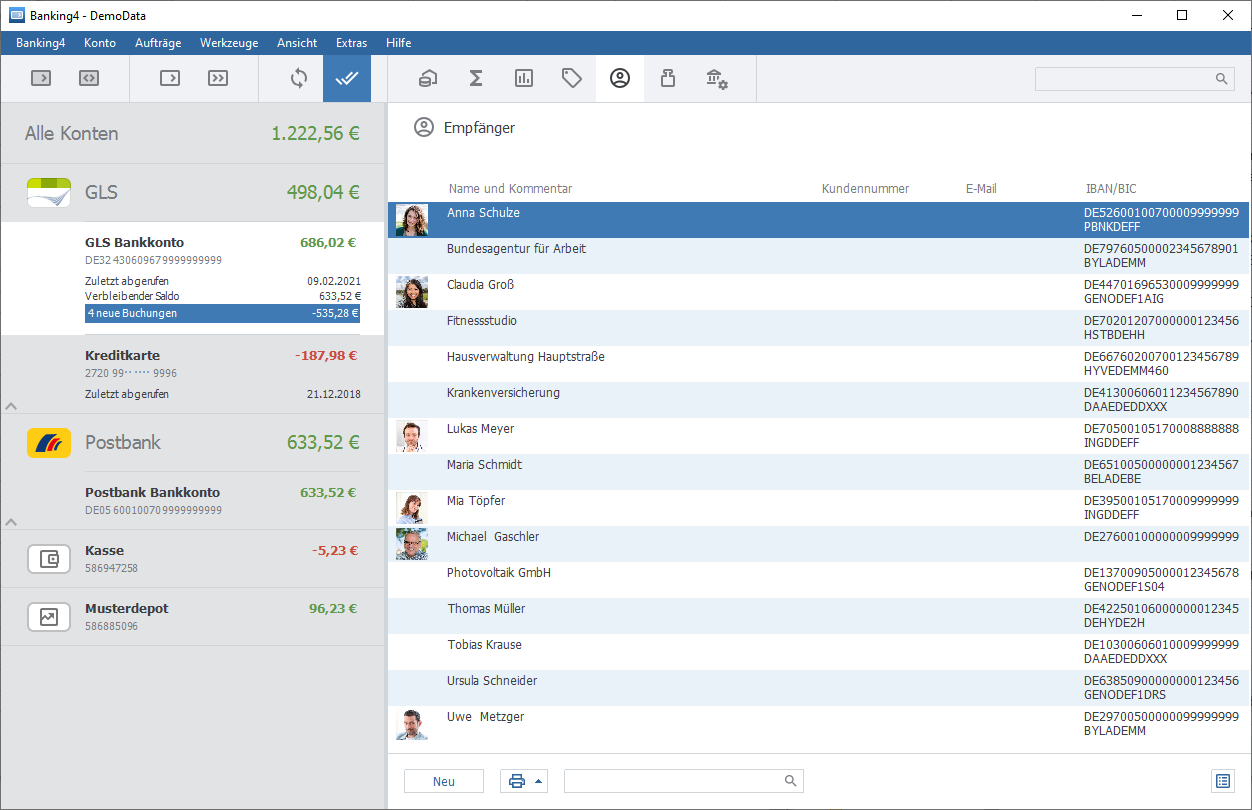
Task: Collapse the GLS account group chevron
Action: point(11,405)
